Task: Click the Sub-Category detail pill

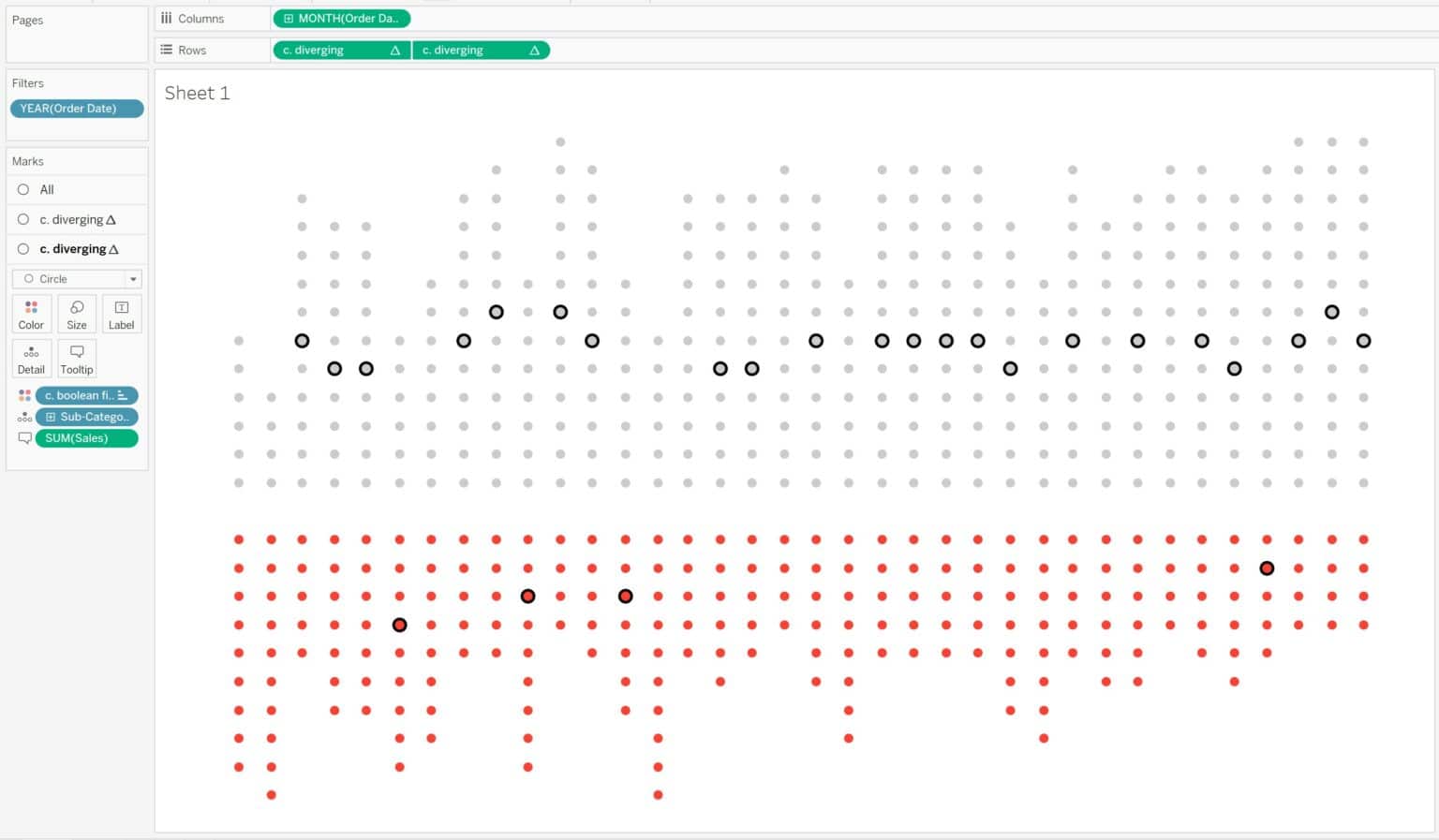Action: point(87,416)
